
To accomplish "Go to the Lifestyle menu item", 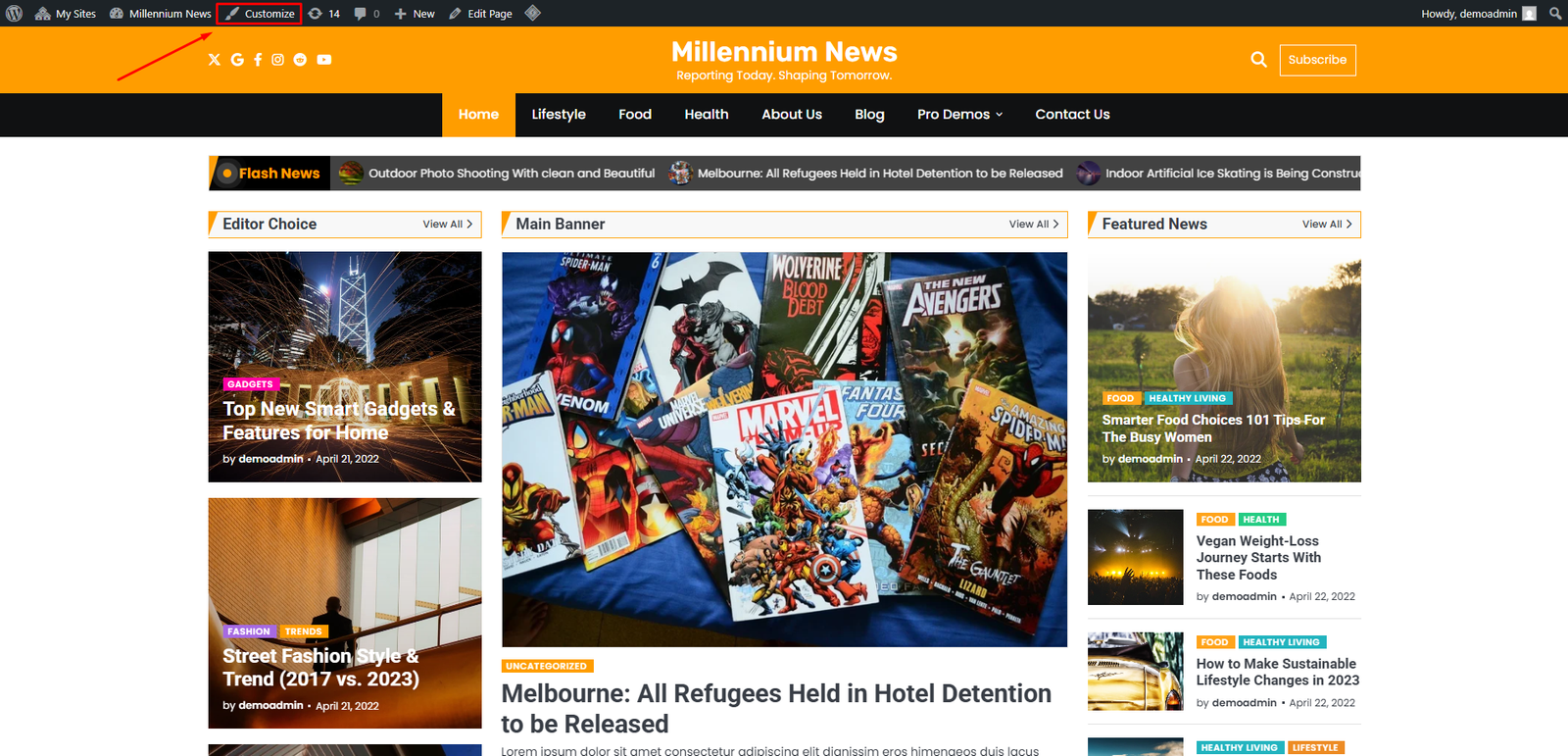I will pyautogui.click(x=559, y=115).
